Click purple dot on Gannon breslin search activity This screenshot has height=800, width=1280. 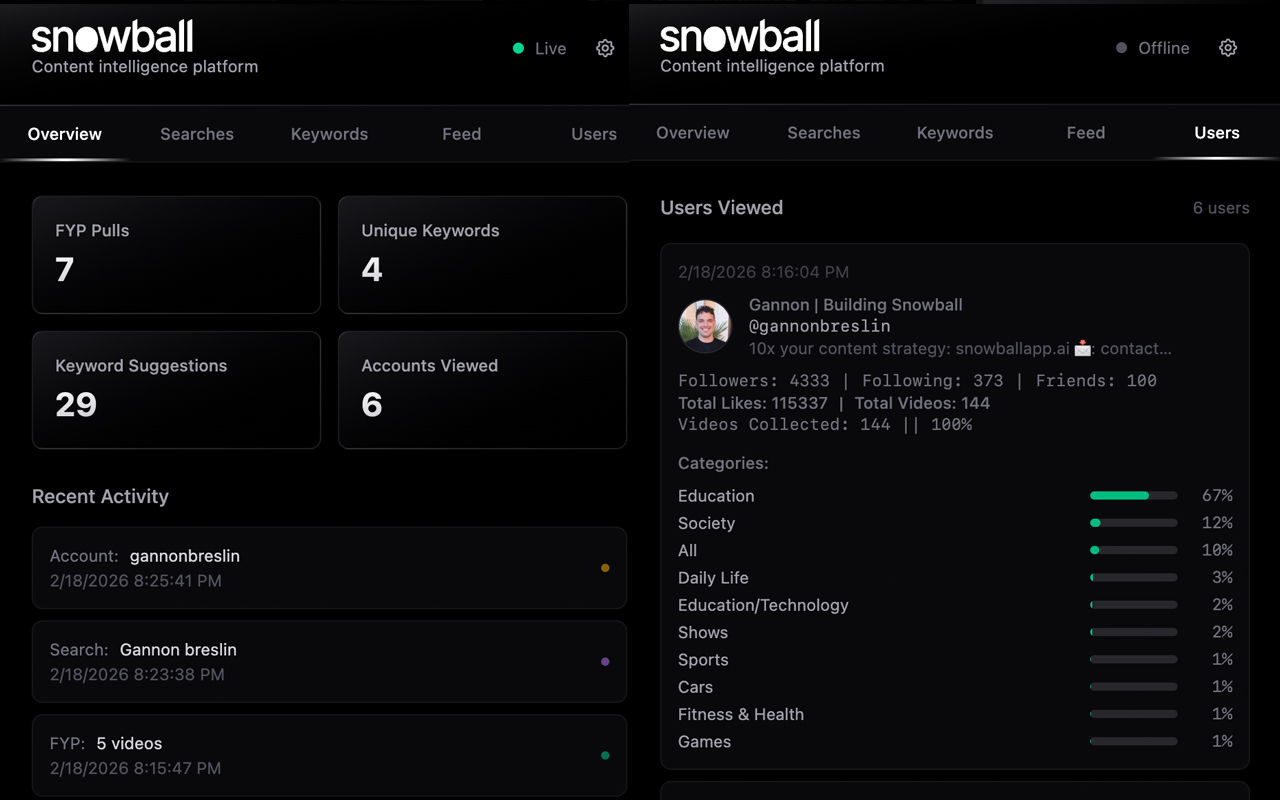coord(605,662)
